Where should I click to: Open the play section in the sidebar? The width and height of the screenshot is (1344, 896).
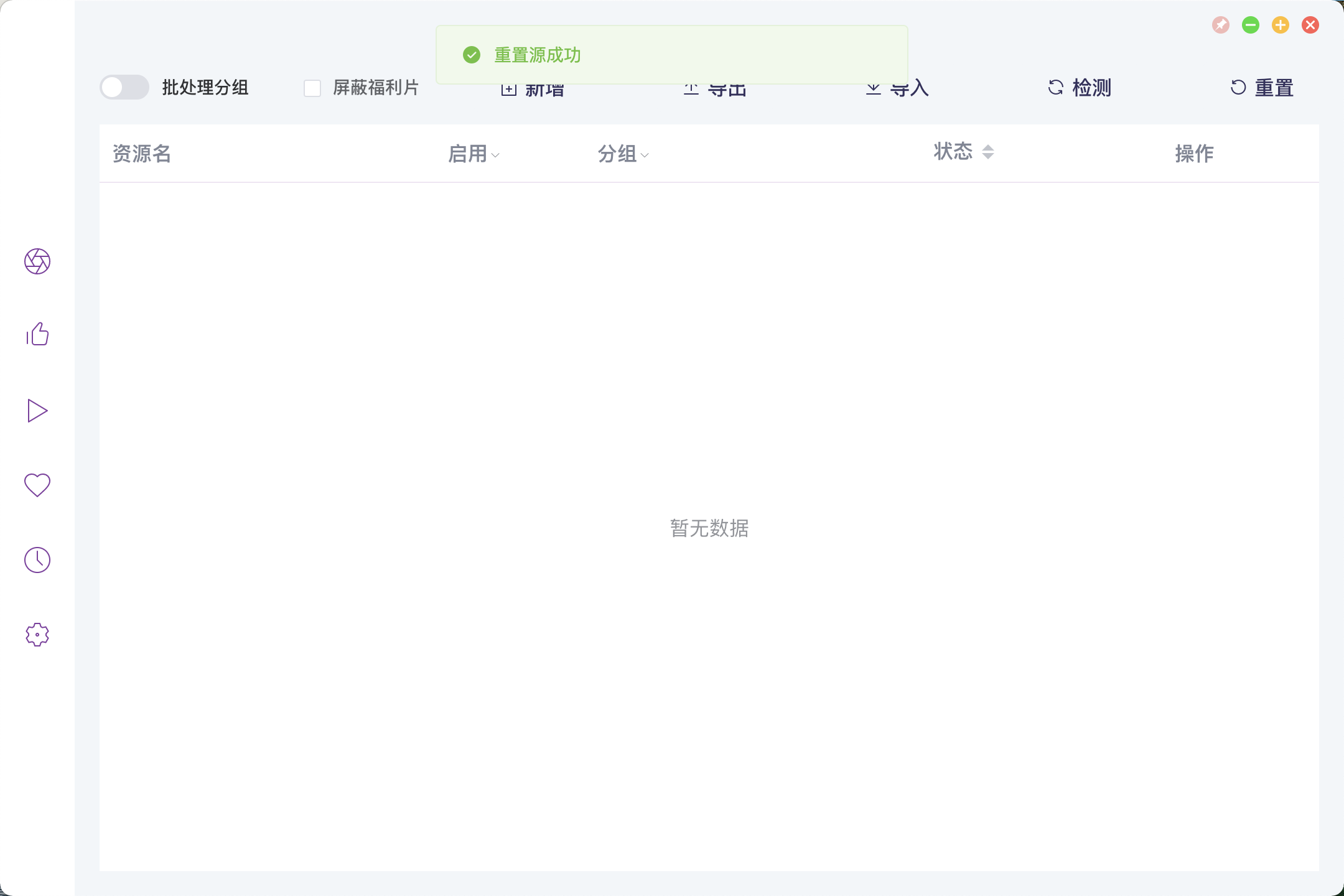pos(37,410)
